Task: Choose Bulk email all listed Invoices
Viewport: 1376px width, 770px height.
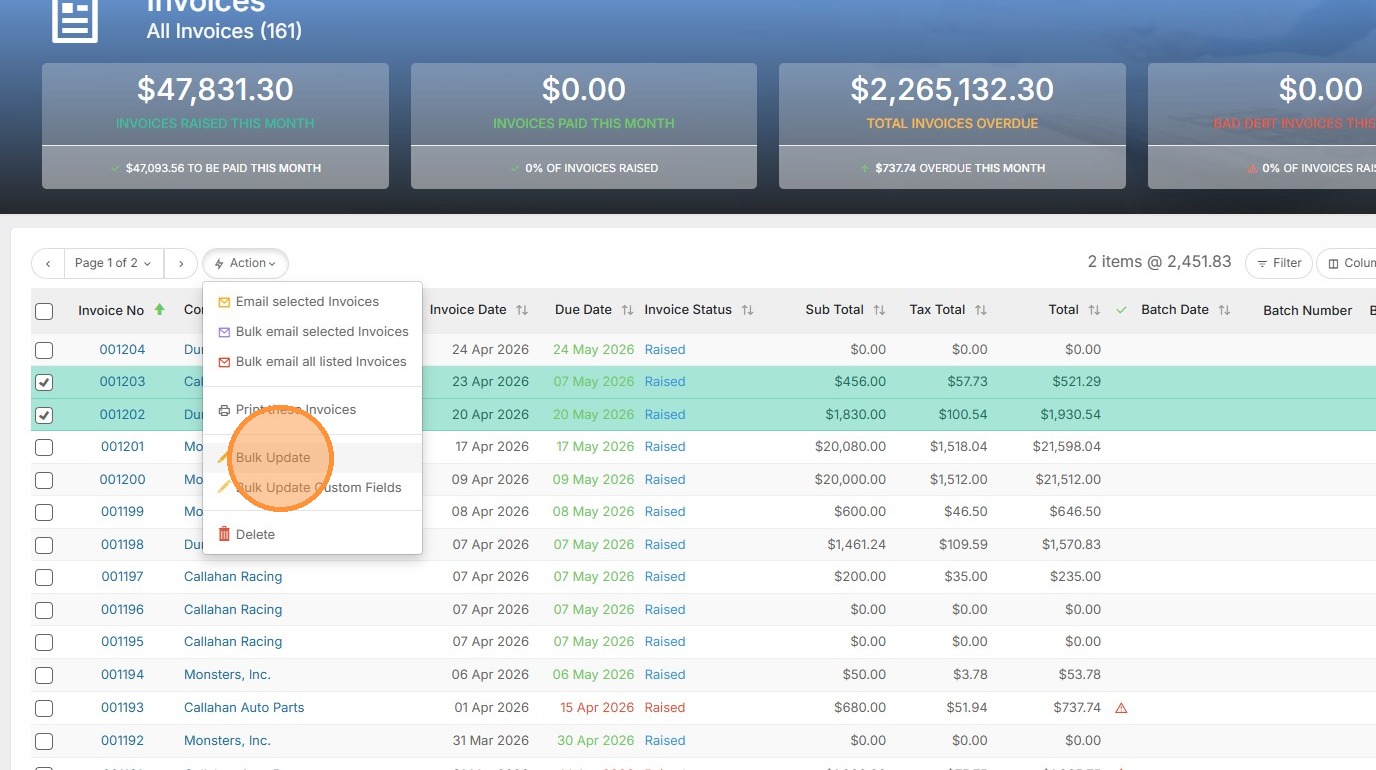Action: pyautogui.click(x=312, y=362)
